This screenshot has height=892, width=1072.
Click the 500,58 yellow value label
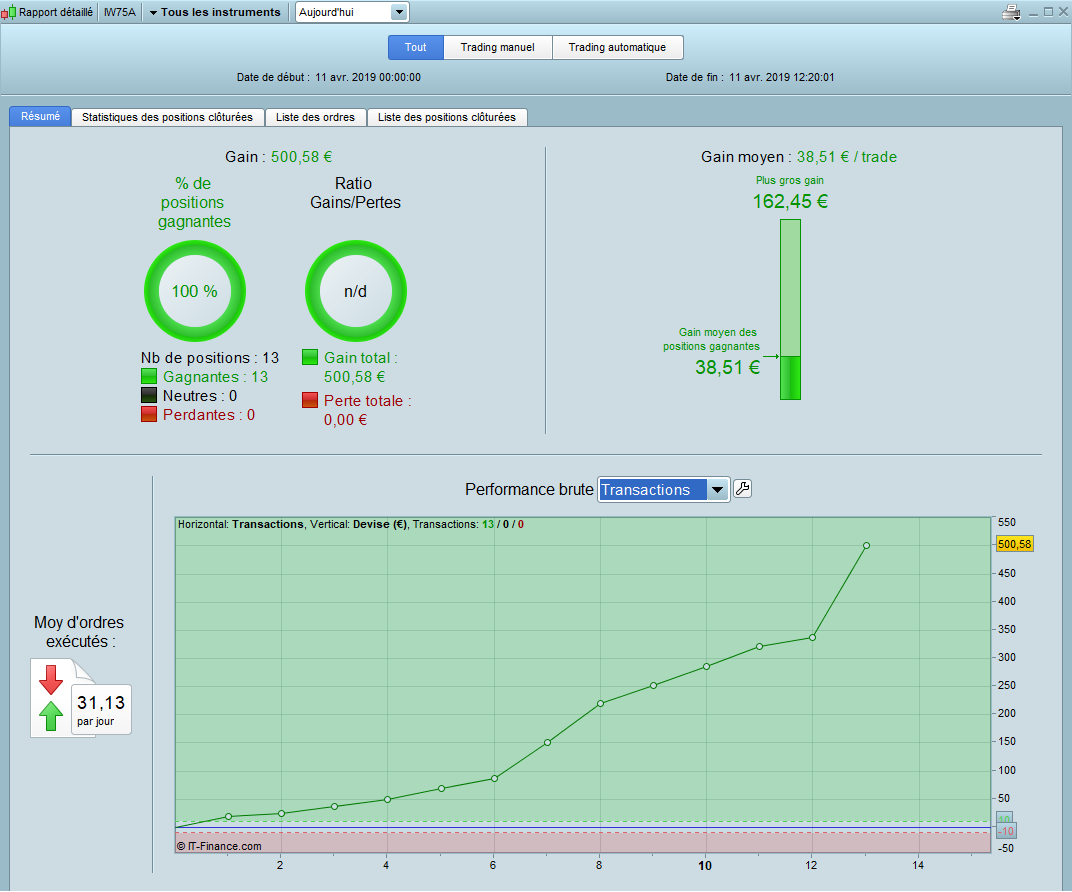[1015, 544]
